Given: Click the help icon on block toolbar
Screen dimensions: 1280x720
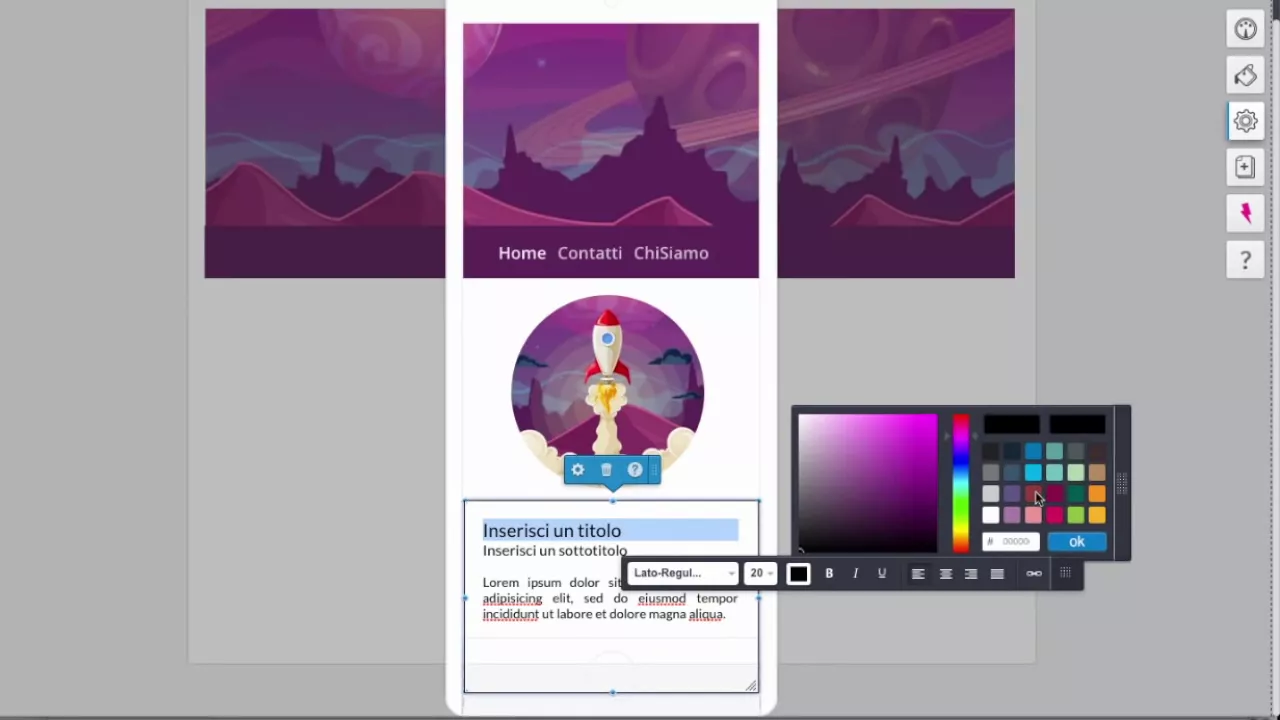Looking at the screenshot, I should click(x=634, y=469).
